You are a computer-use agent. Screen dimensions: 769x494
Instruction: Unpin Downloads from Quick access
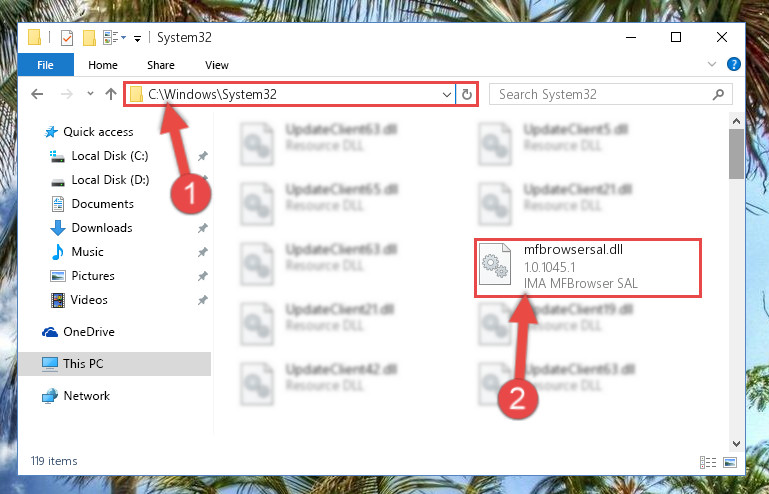(202, 228)
